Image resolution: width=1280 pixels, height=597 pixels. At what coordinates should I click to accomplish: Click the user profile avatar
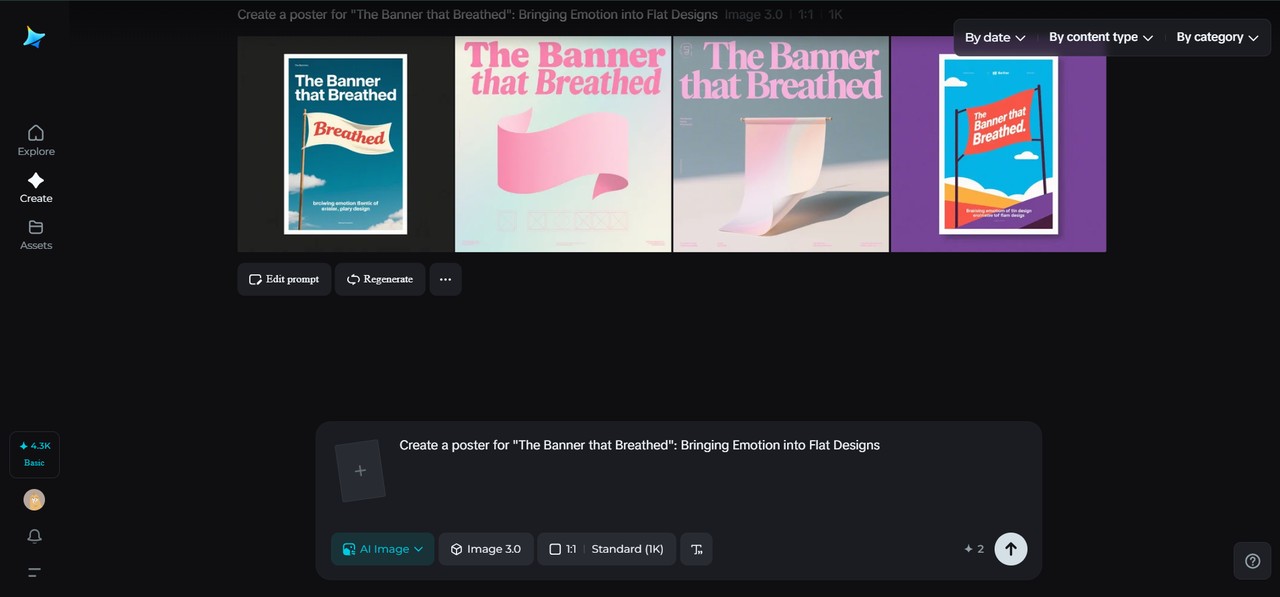point(35,500)
